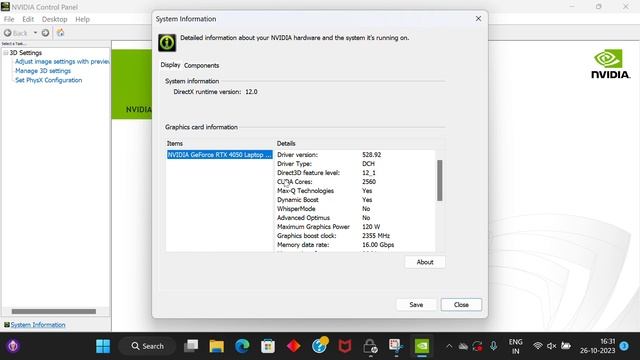
Task: Select NVIDIA GeForce RTX 4050 Laptop item
Action: [220, 155]
